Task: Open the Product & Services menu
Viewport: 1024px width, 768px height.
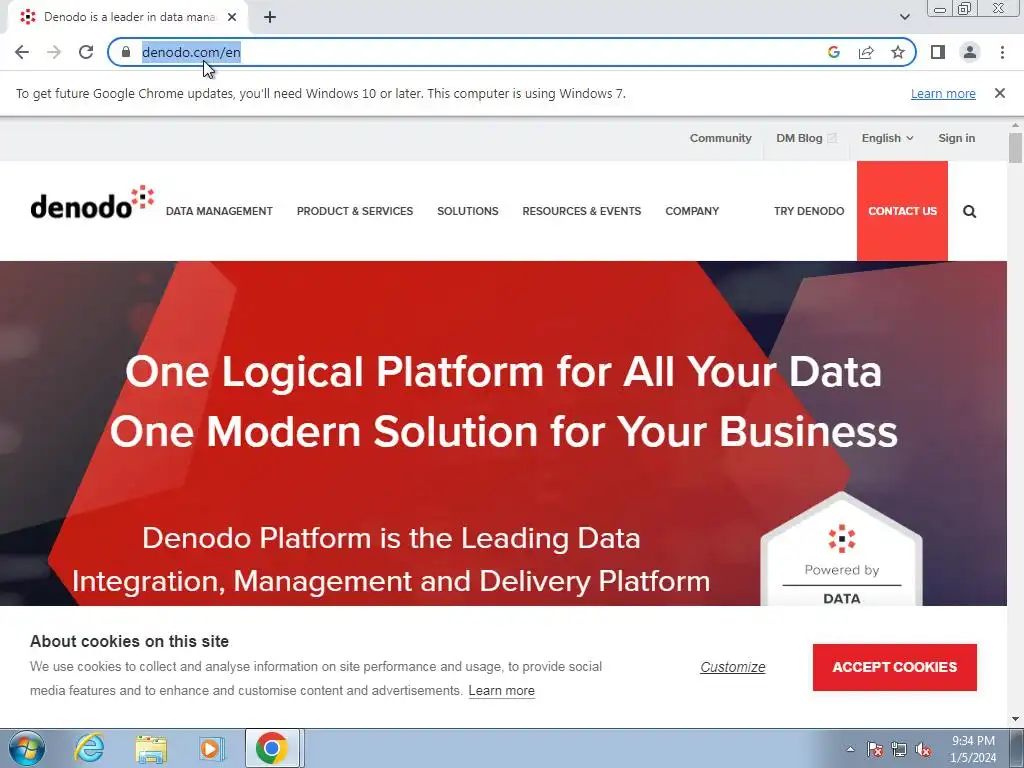Action: 355,211
